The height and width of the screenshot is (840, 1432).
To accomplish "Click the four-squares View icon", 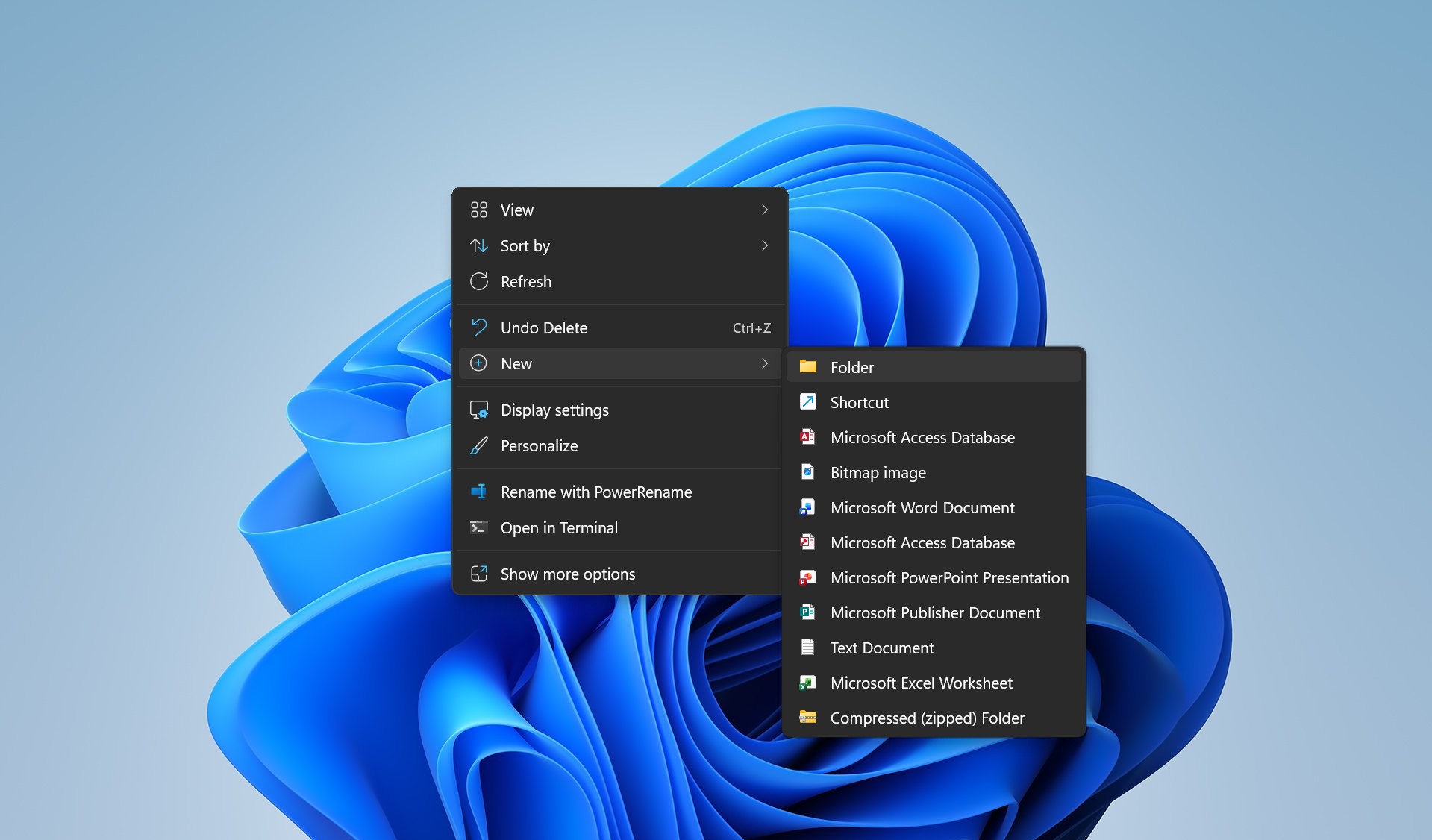I will tap(479, 210).
